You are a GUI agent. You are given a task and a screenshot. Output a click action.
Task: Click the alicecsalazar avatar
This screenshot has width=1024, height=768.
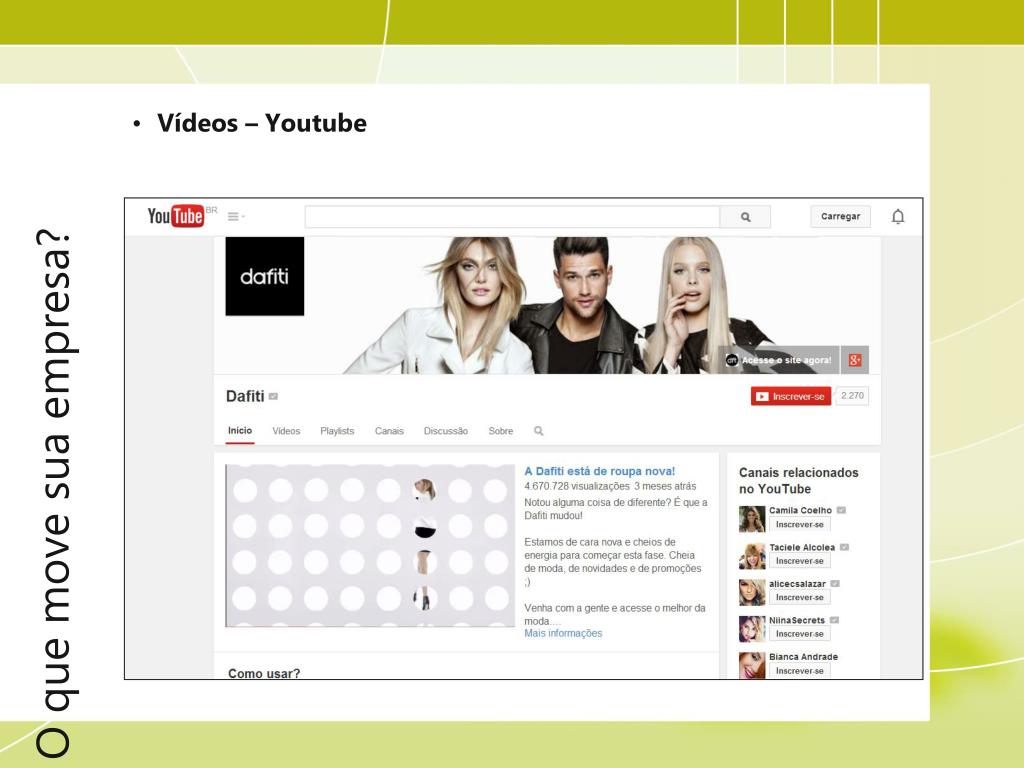click(x=752, y=592)
